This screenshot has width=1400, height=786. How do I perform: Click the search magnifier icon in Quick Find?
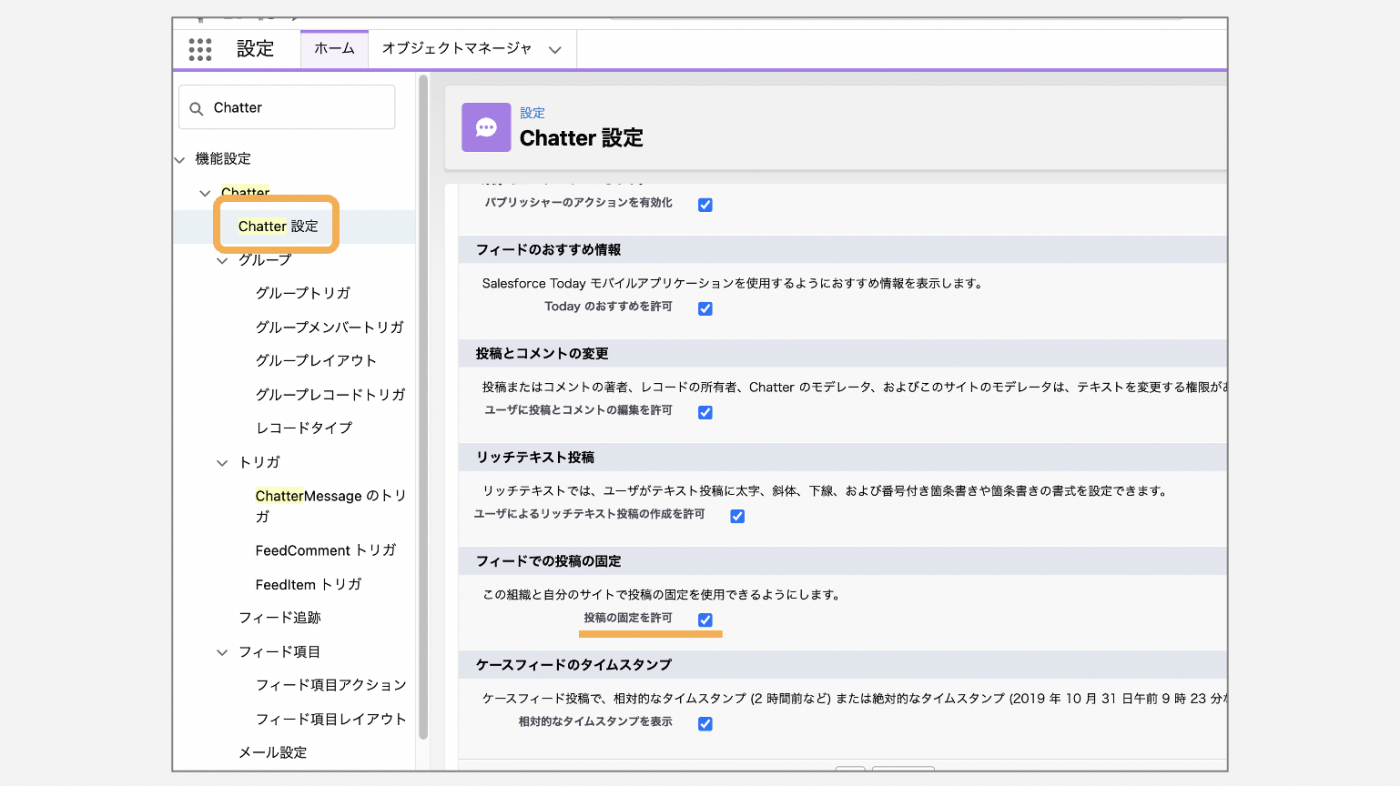(x=196, y=108)
